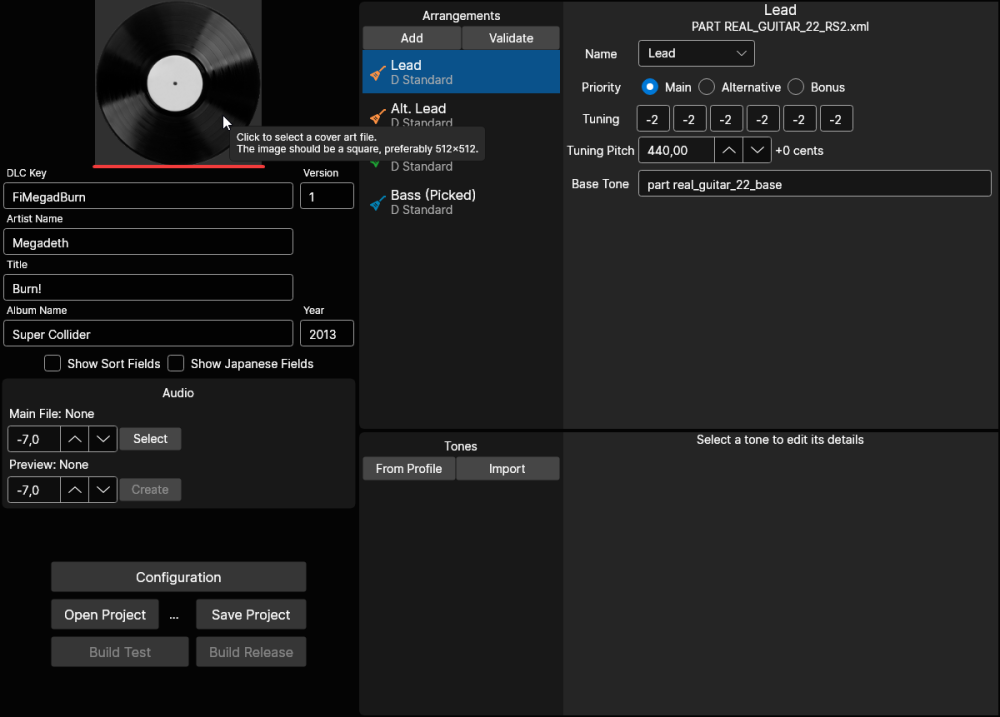Decrease main file volume with down arrow
Screen dimensions: 1000x717
pos(103,439)
